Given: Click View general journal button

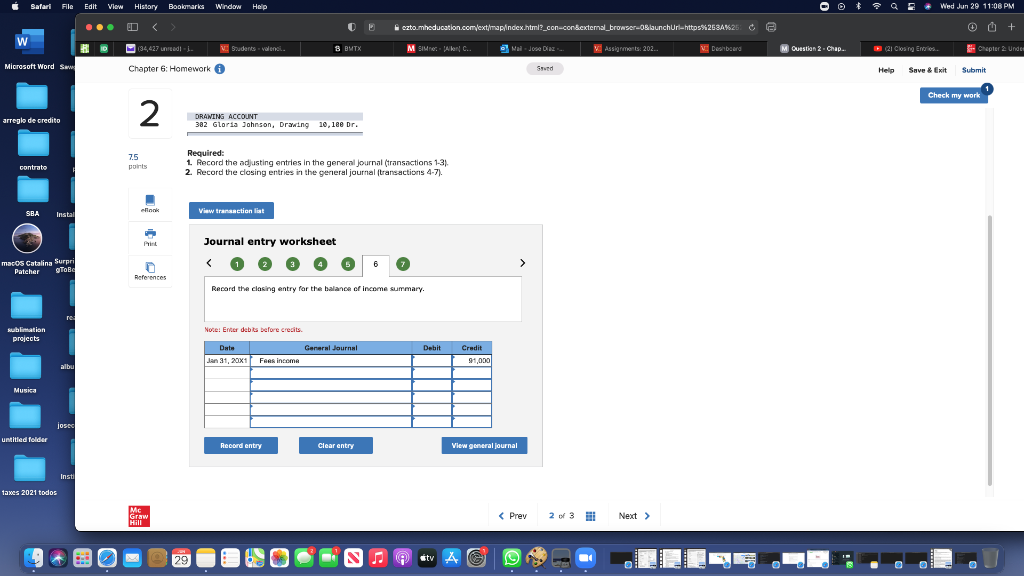Looking at the screenshot, I should coord(484,445).
